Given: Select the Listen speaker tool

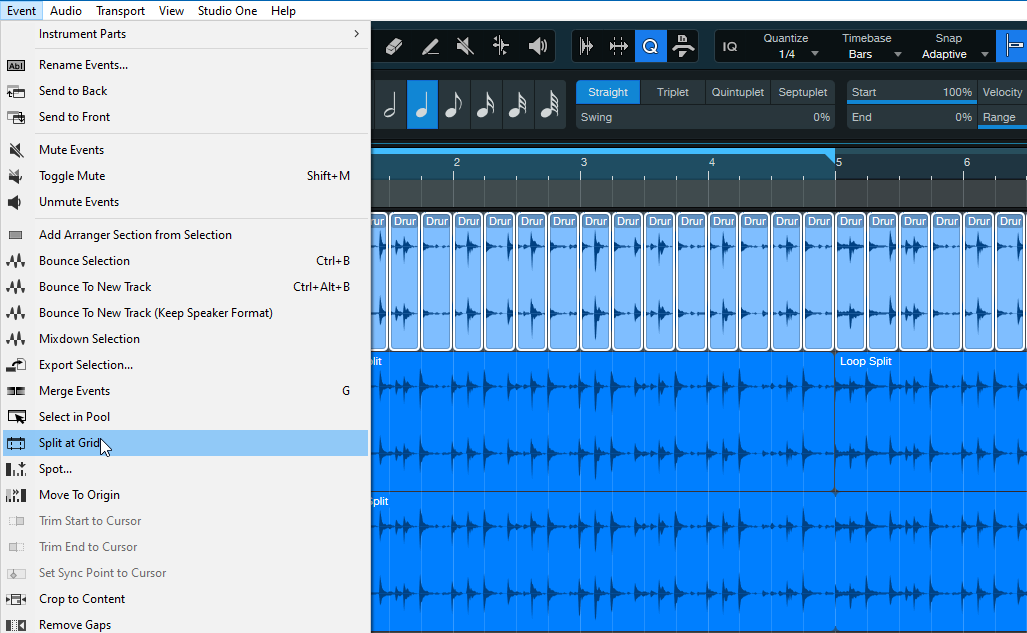Looking at the screenshot, I should coord(538,46).
